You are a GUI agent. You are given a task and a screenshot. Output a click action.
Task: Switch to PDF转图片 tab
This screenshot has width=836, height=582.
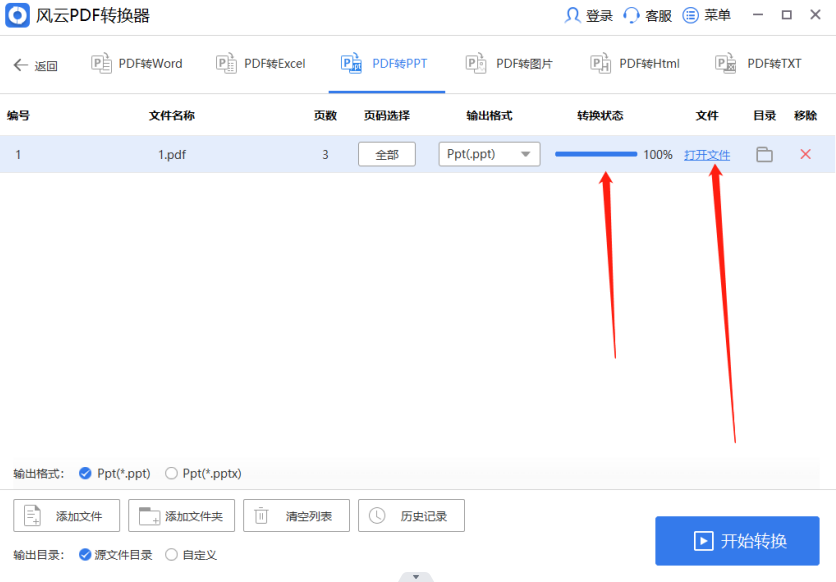coord(509,64)
